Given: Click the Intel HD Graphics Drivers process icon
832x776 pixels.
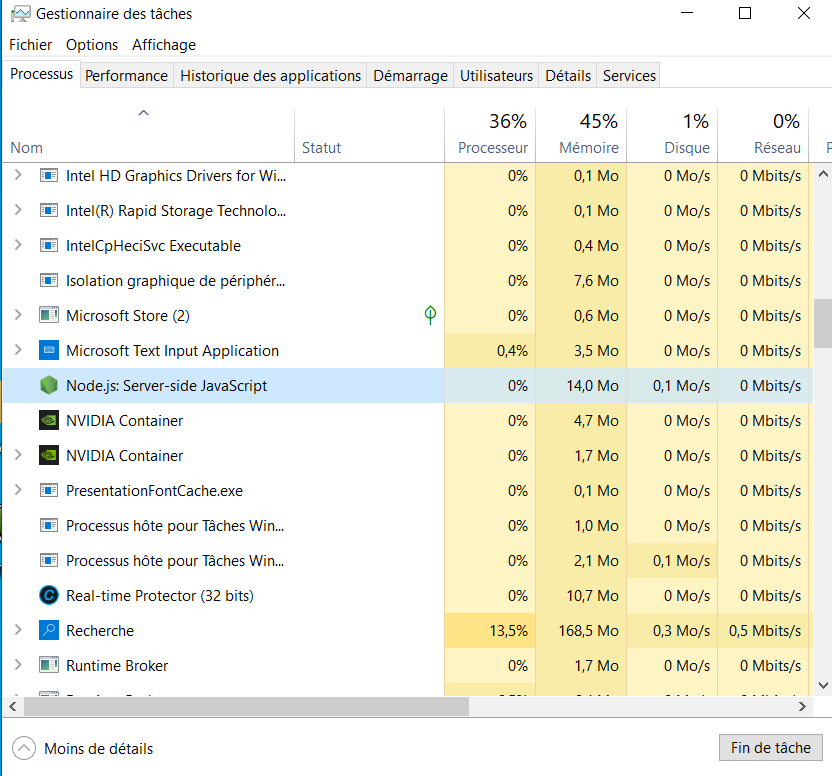Looking at the screenshot, I should (x=49, y=175).
